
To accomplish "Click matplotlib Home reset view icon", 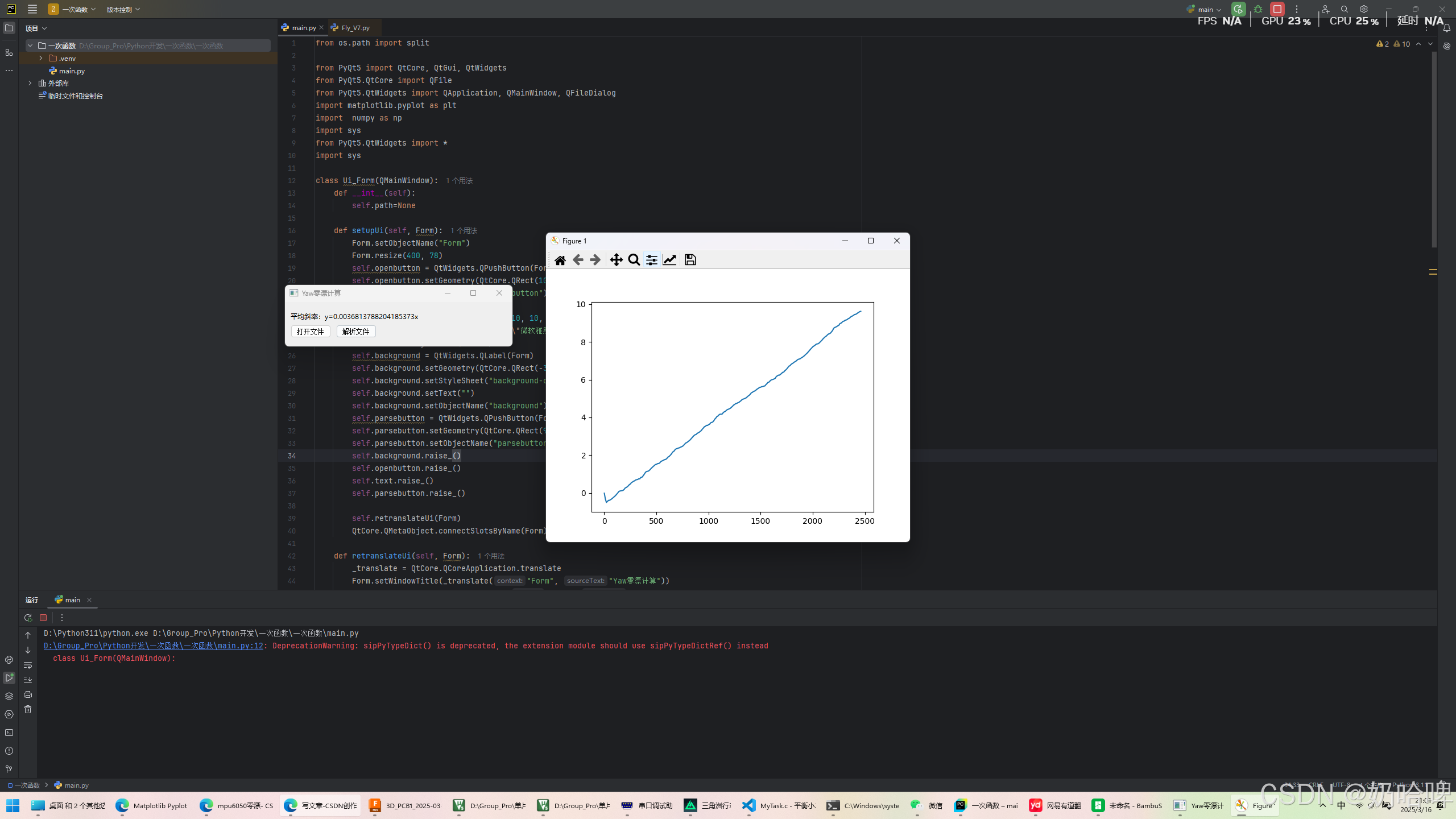I will tap(560, 260).
